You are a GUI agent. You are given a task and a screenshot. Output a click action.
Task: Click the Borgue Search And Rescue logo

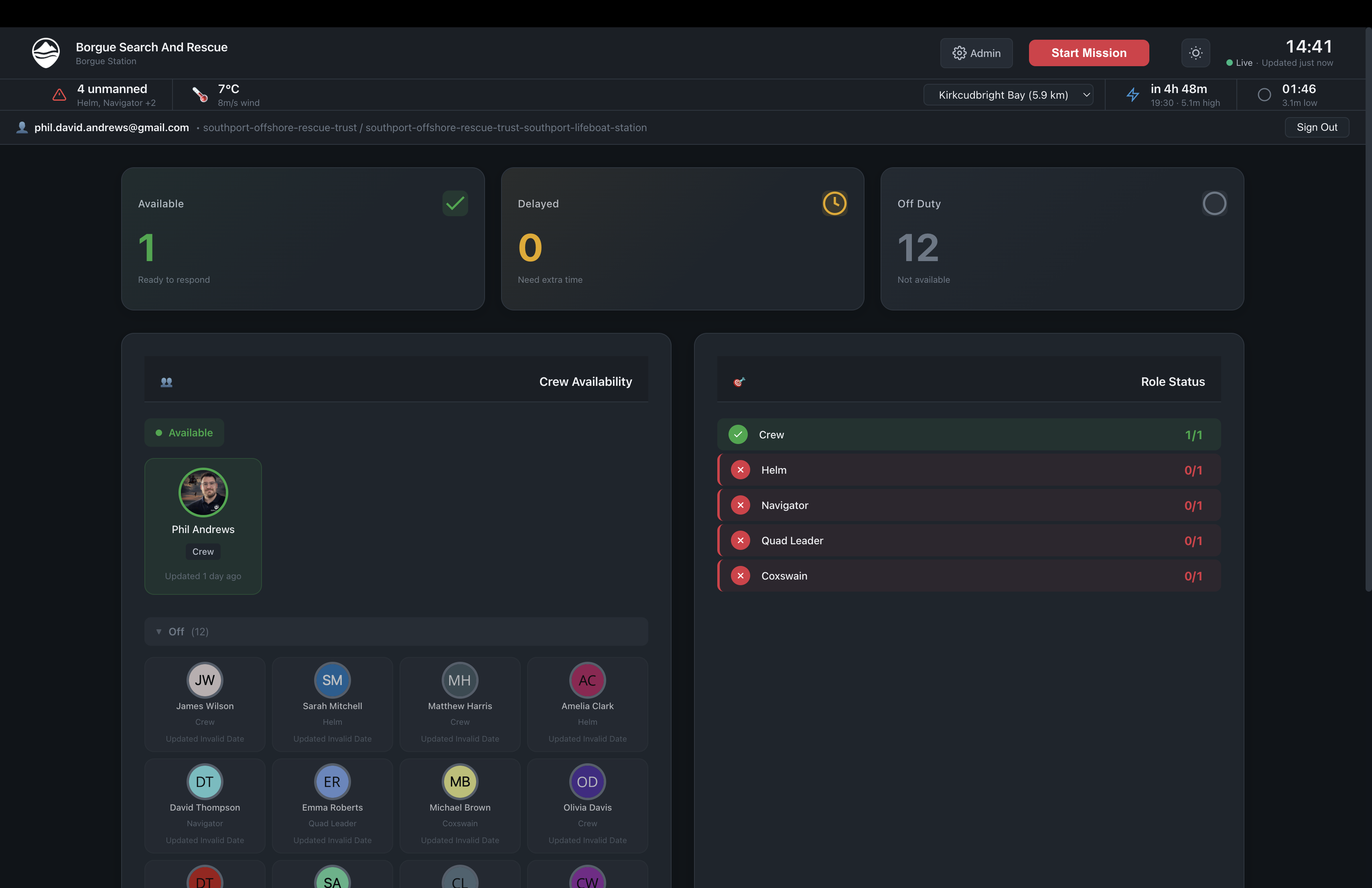(x=46, y=53)
